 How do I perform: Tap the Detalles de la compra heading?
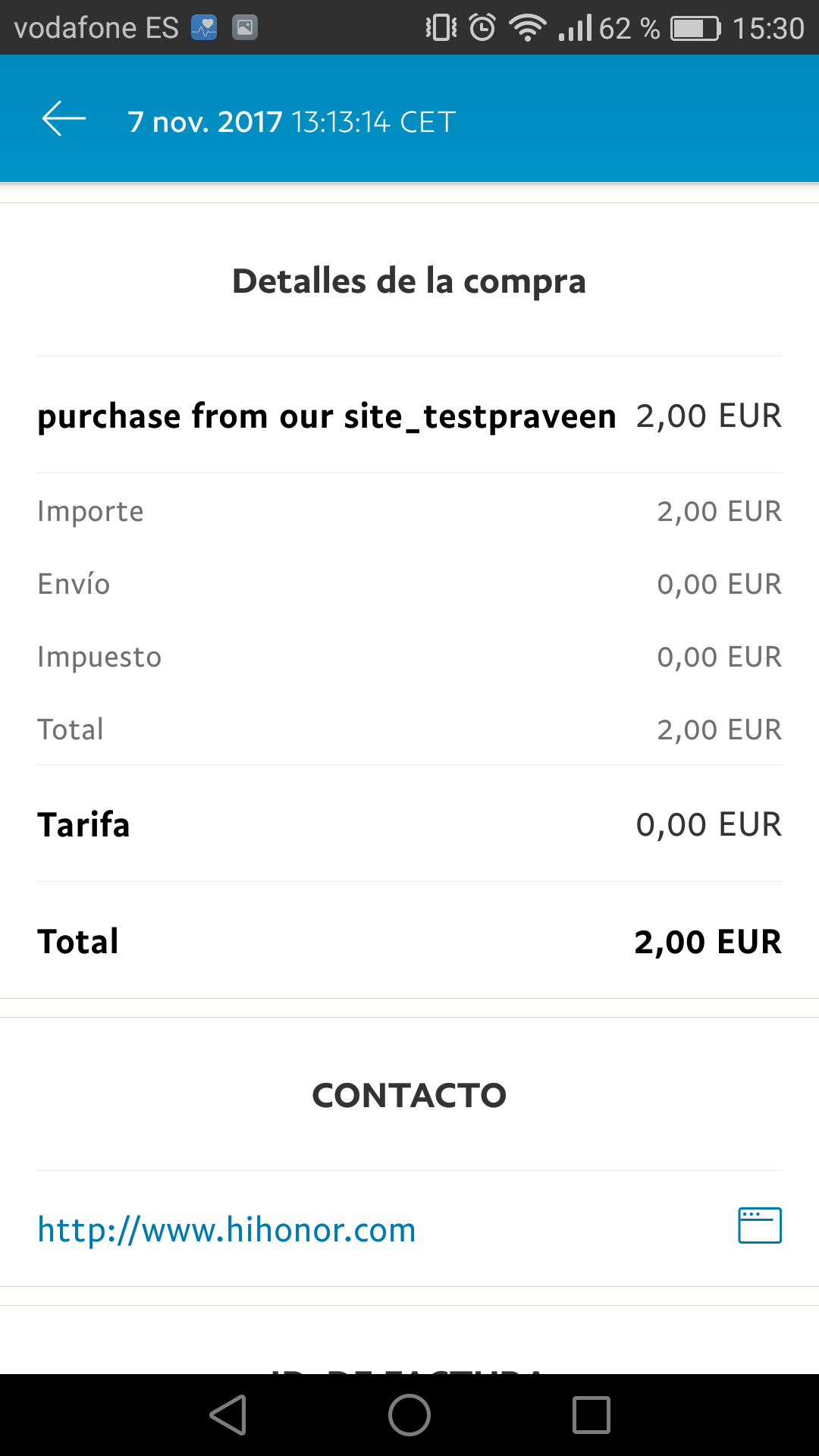409,281
